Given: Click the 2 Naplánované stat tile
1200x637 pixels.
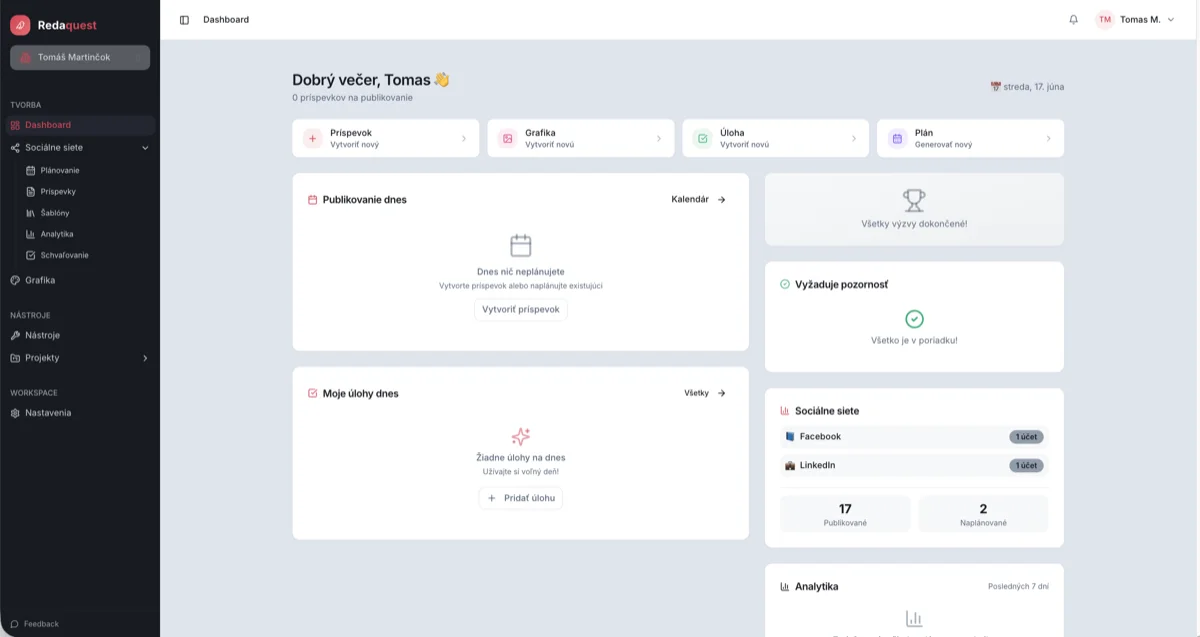Looking at the screenshot, I should 983,514.
